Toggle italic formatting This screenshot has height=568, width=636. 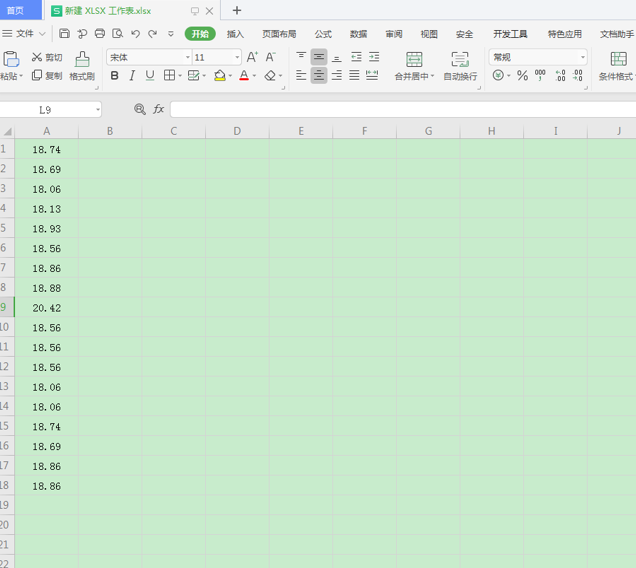[x=132, y=75]
